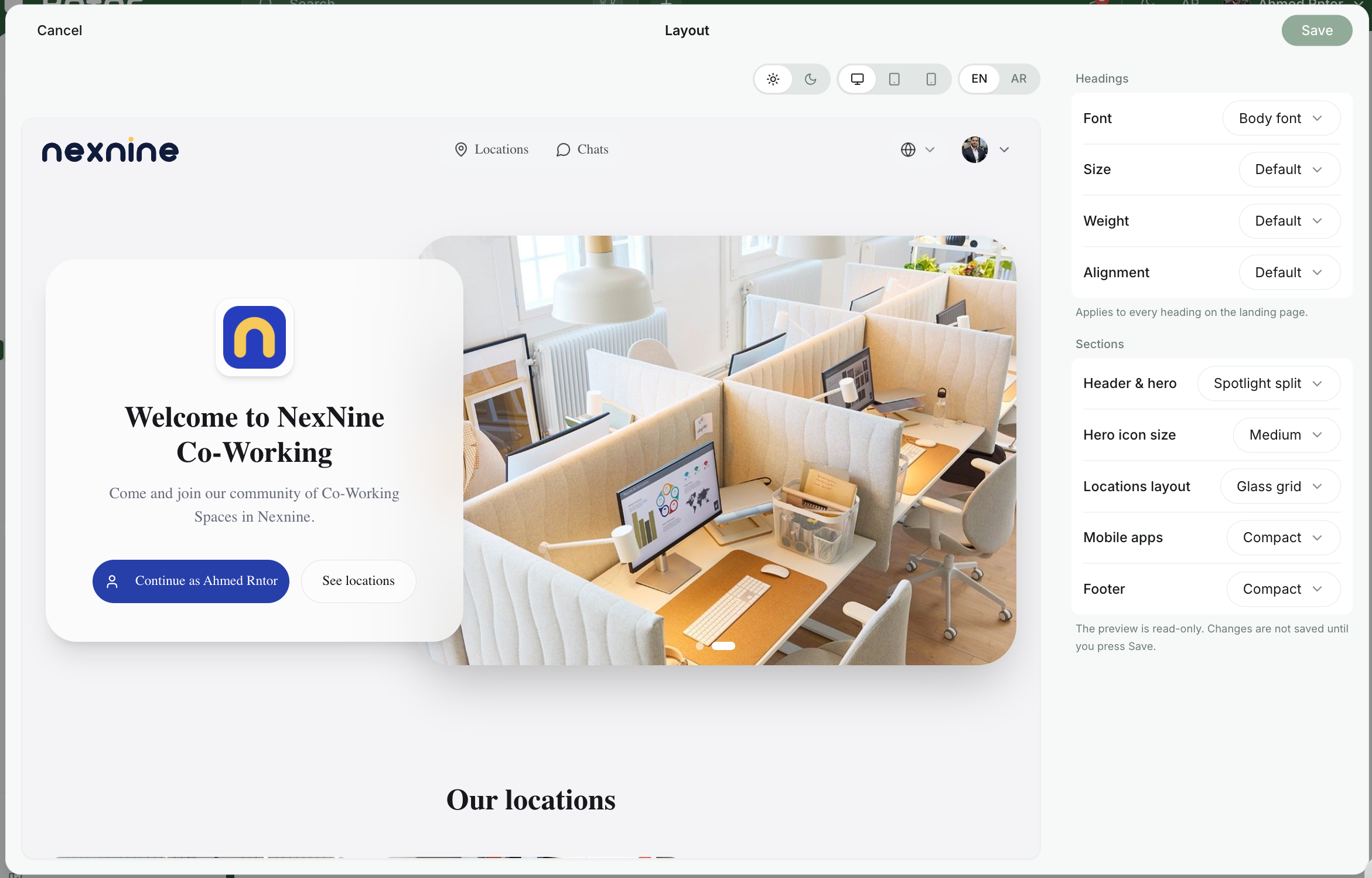Click the Our locations heading

coord(531,800)
